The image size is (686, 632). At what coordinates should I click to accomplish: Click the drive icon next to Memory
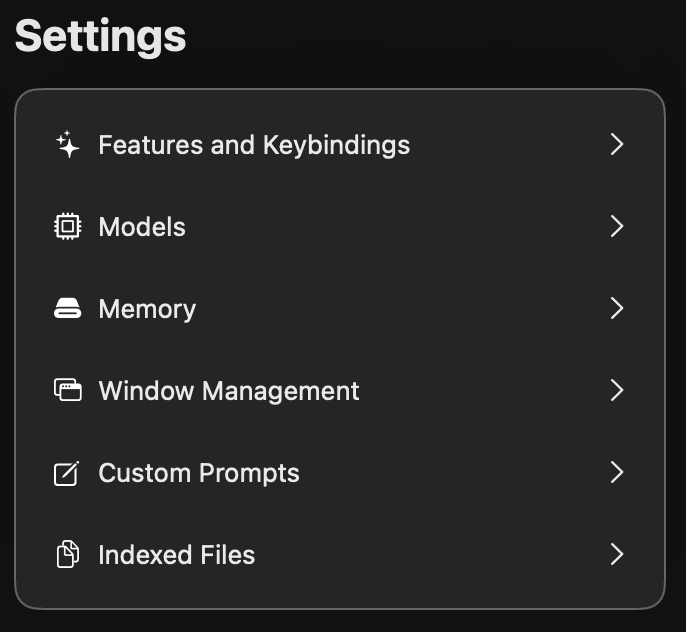[x=67, y=308]
